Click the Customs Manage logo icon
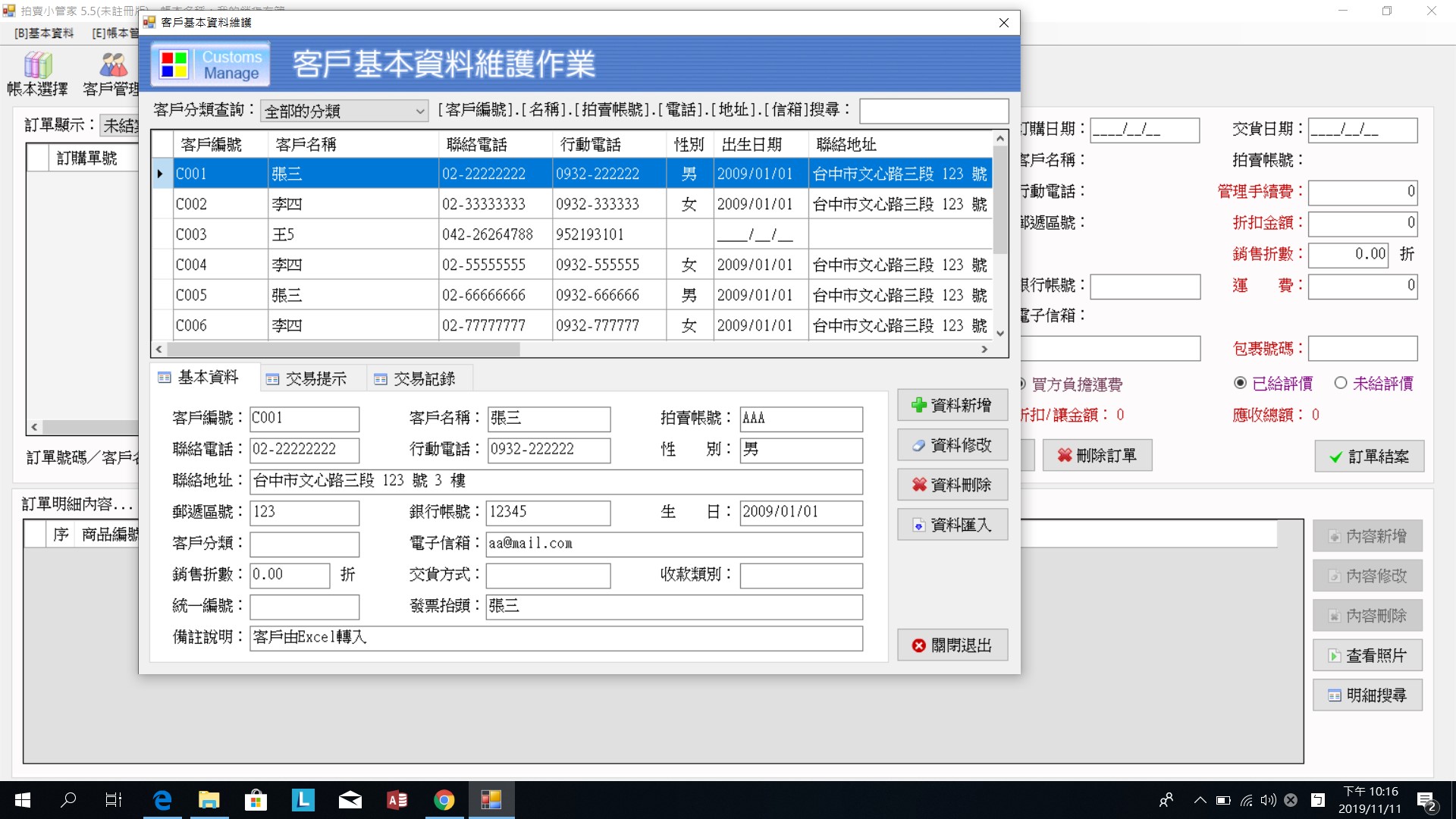The height and width of the screenshot is (819, 1456). pyautogui.click(x=209, y=65)
